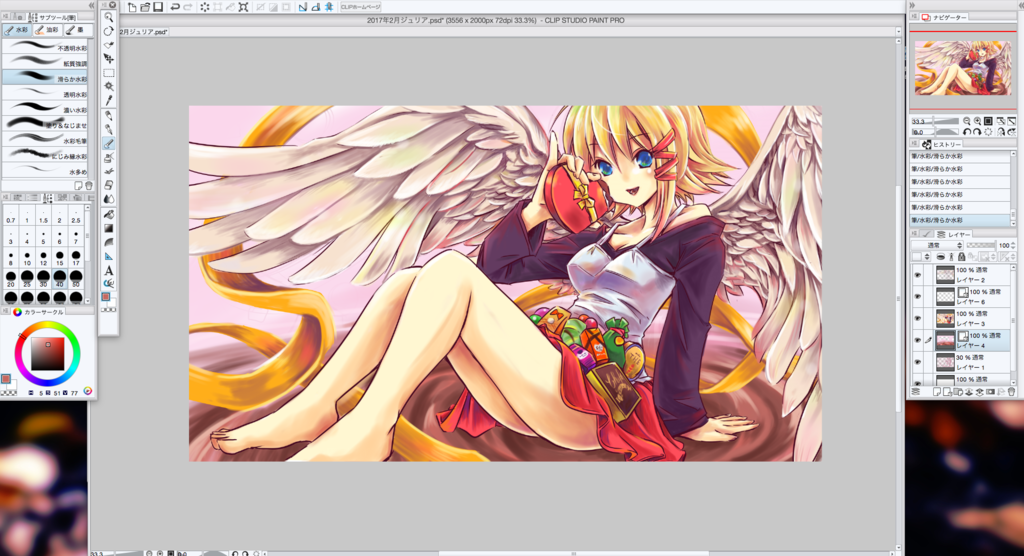
Task: Select the rectangular Selection marquee tool
Action: (x=108, y=73)
